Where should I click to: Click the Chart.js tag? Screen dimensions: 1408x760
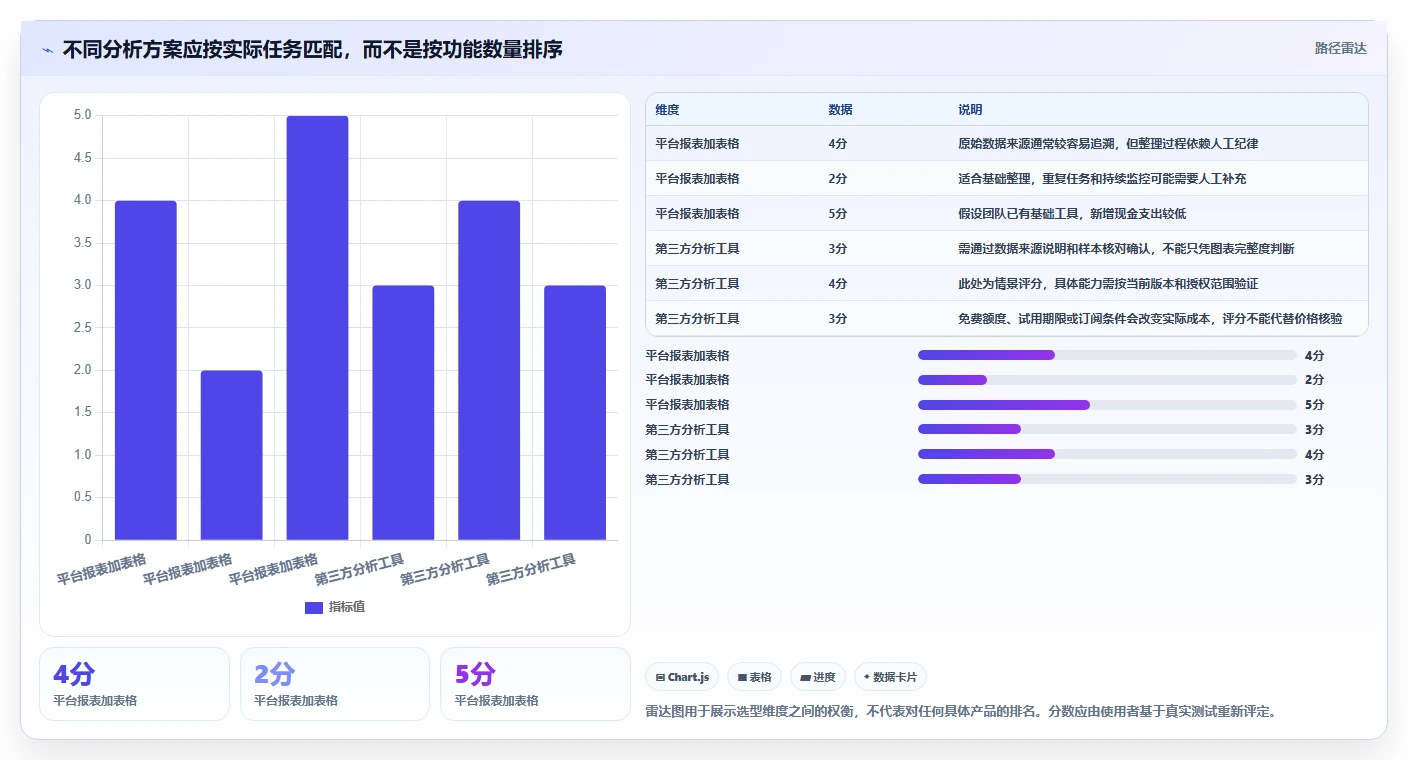[682, 677]
